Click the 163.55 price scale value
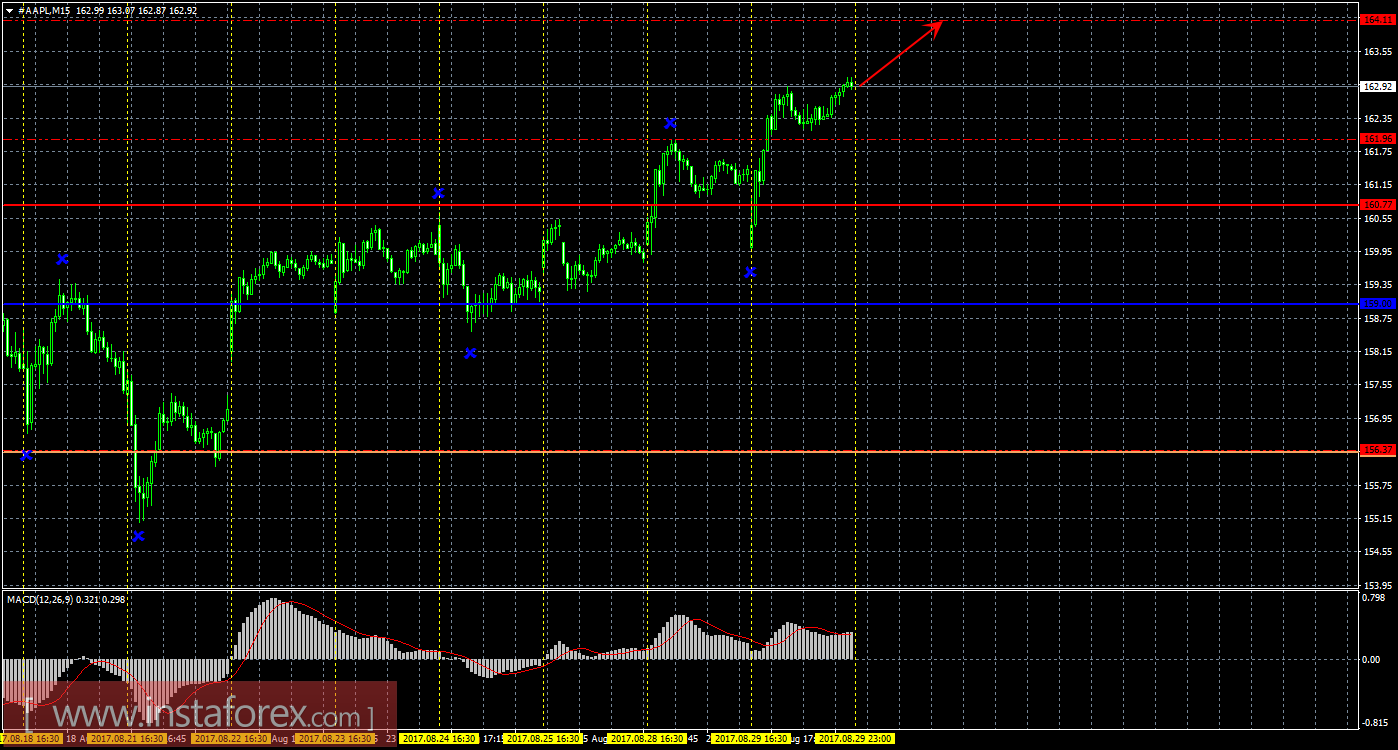 pyautogui.click(x=1377, y=52)
